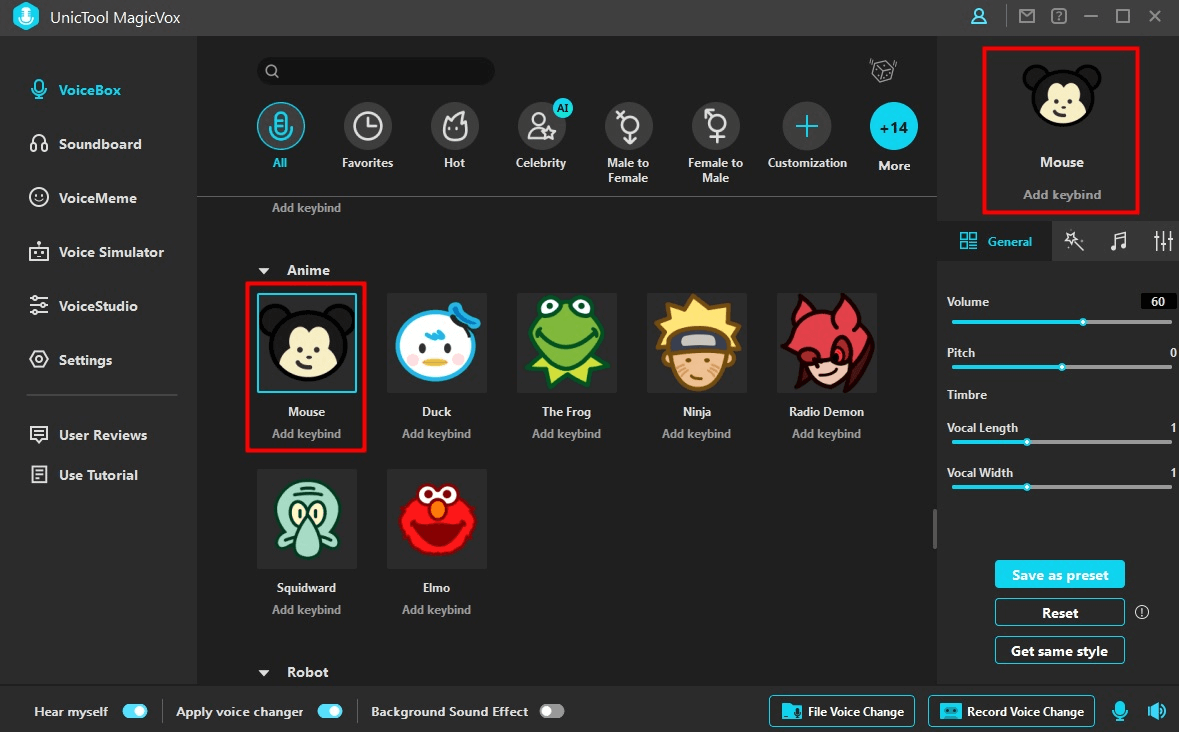Open User Reviews

[x=88, y=435]
